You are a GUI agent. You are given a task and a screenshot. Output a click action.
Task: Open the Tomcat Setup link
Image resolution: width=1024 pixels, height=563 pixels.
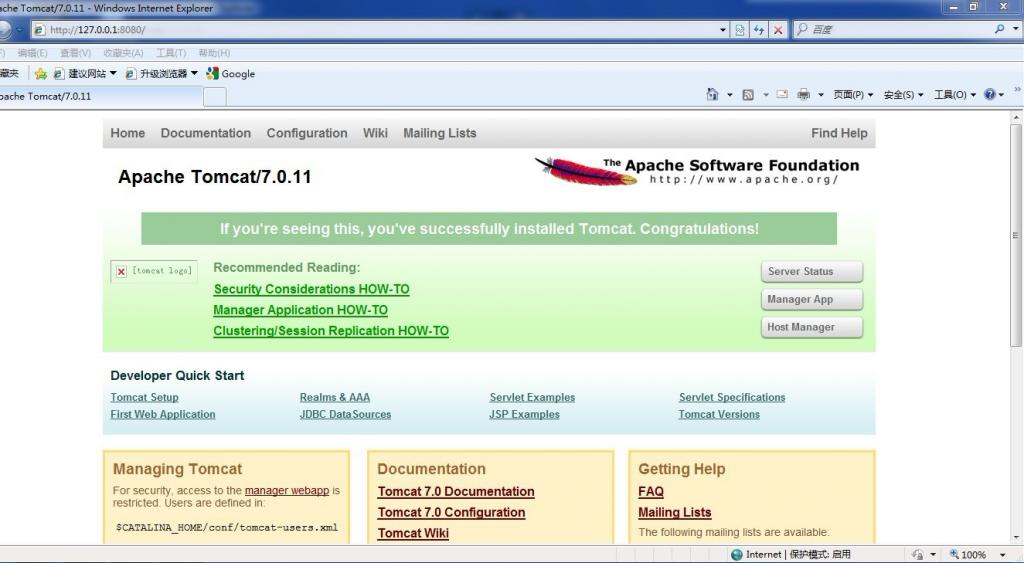[x=144, y=397]
